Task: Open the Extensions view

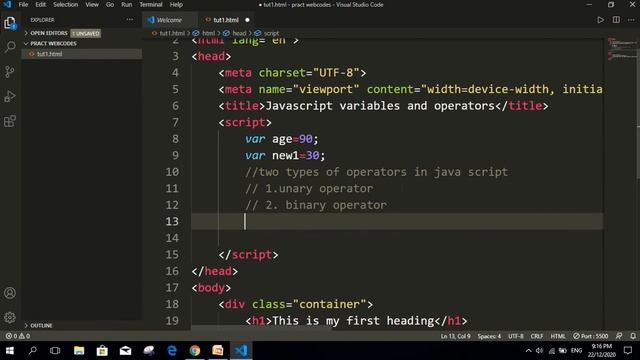Action: [10, 121]
